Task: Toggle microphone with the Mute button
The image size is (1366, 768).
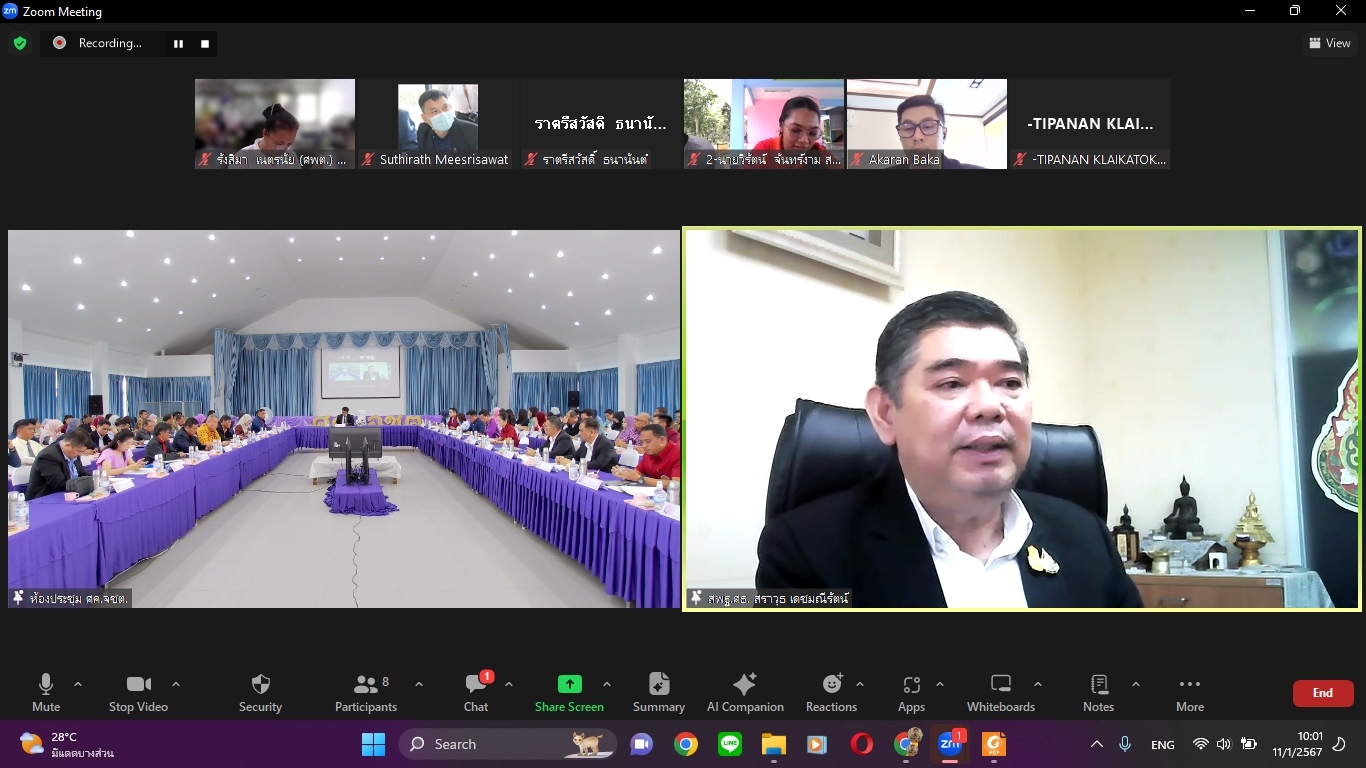Action: click(46, 692)
